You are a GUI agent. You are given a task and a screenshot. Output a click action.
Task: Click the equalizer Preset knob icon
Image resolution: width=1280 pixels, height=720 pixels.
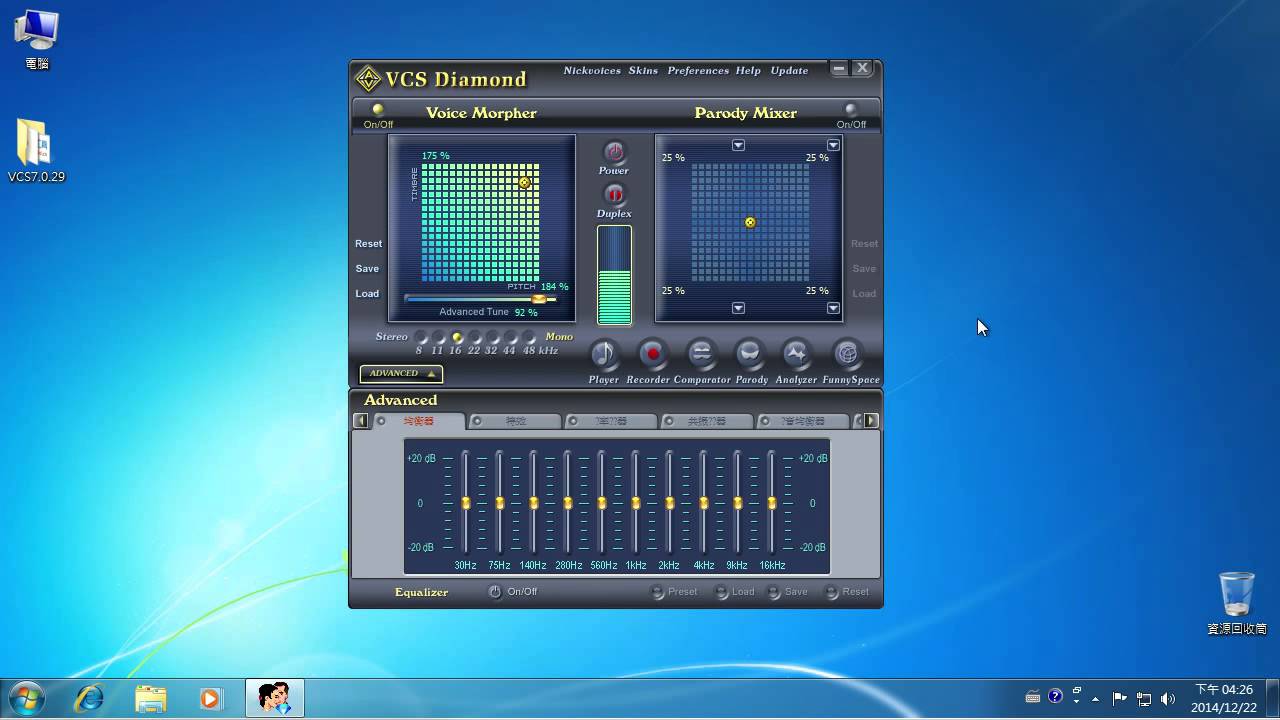pyautogui.click(x=657, y=592)
